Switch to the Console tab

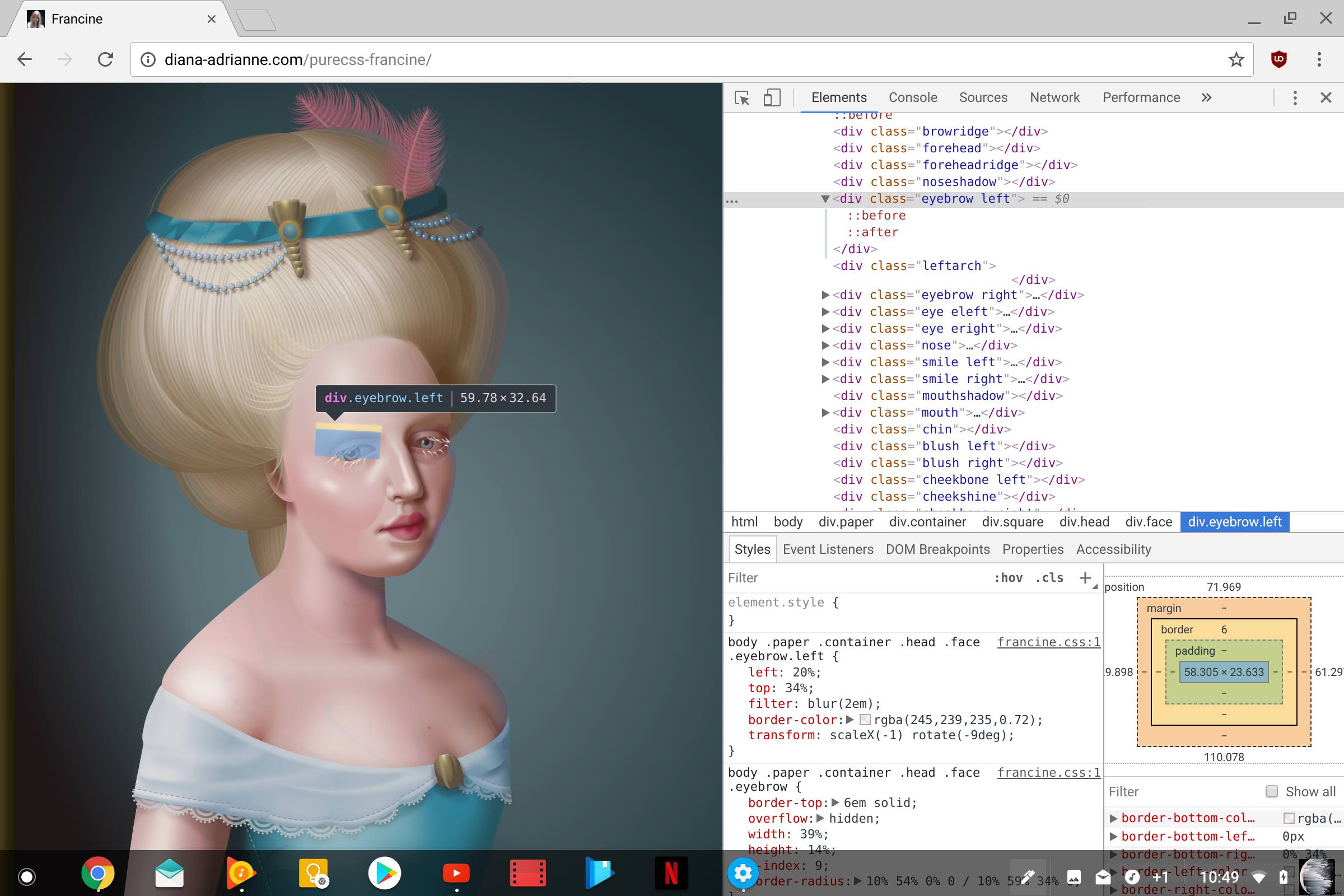tap(913, 97)
